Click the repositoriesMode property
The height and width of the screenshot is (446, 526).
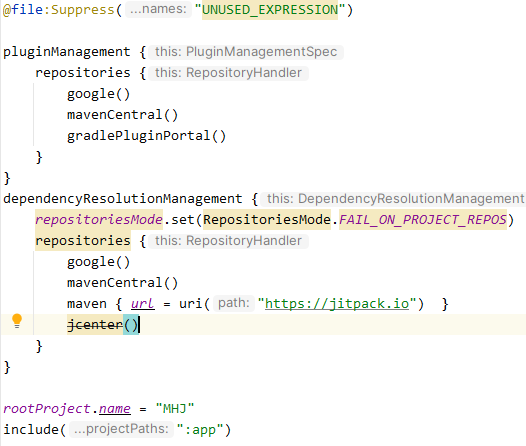tap(99, 220)
